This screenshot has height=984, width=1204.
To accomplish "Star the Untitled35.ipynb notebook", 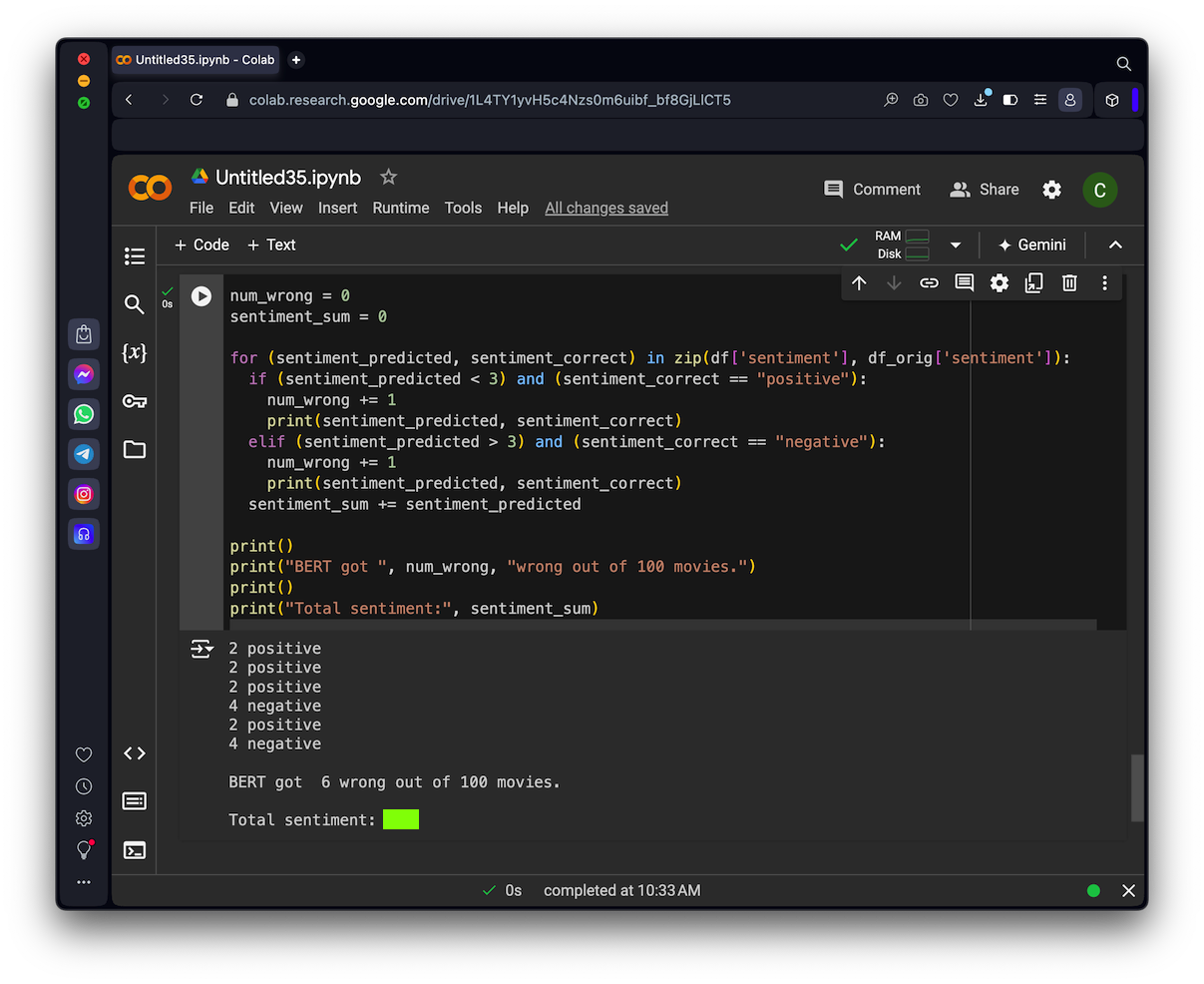I will [389, 177].
